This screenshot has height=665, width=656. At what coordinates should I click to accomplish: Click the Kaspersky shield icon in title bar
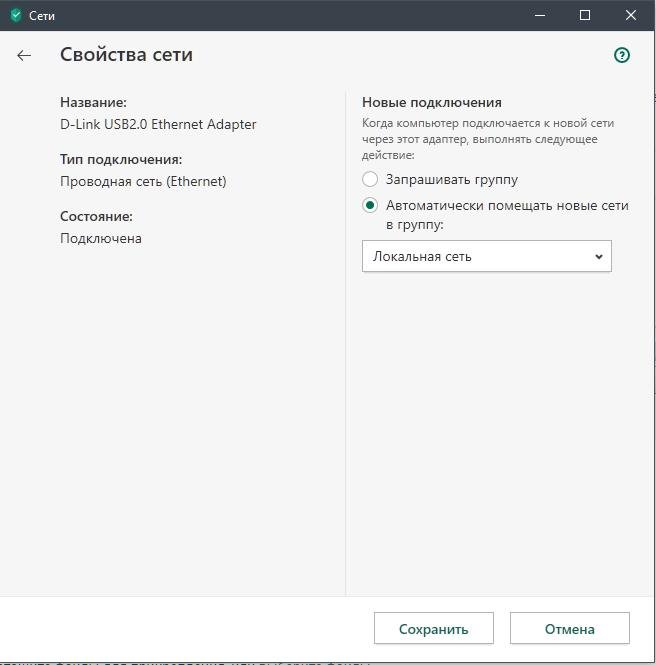15,15
